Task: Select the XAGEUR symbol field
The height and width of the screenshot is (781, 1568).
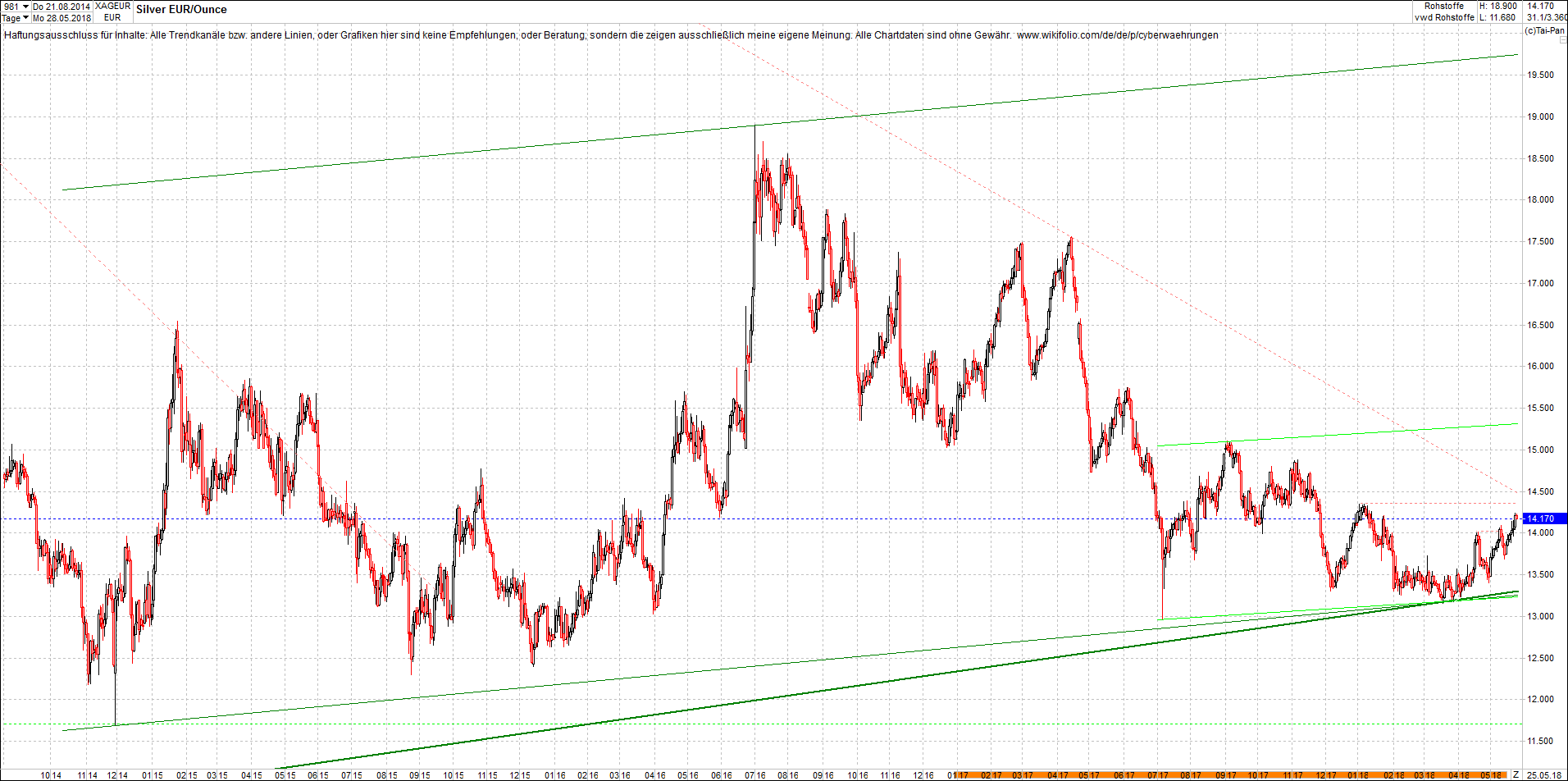Action: [x=112, y=7]
